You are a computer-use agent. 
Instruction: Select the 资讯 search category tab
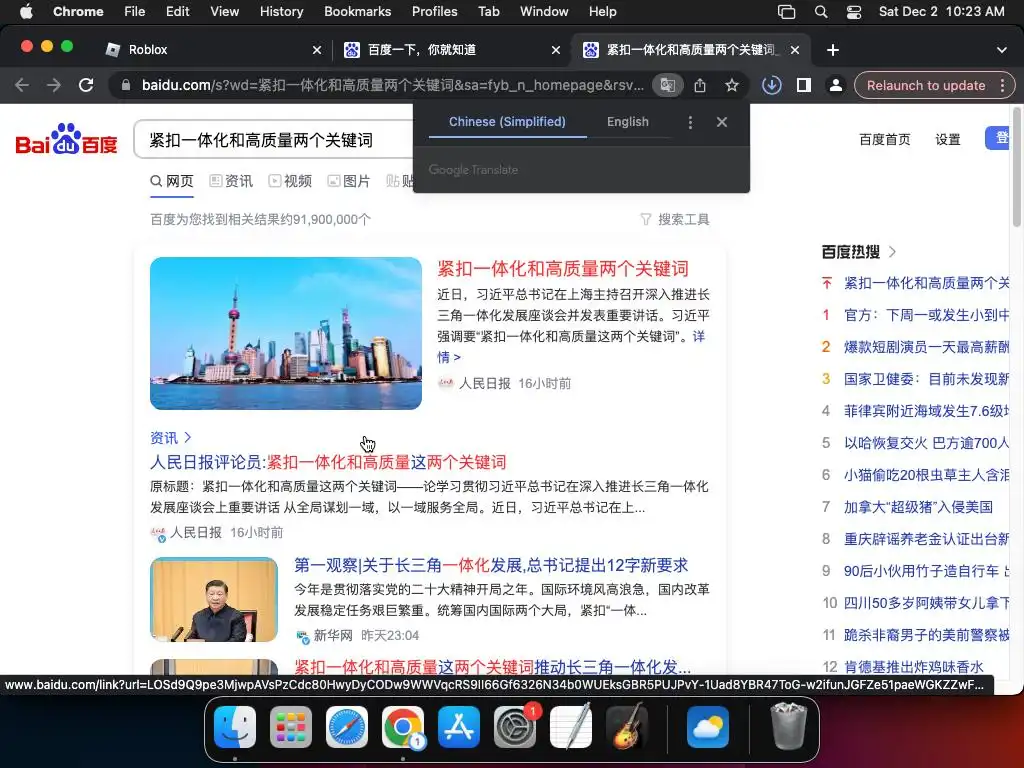coord(231,181)
